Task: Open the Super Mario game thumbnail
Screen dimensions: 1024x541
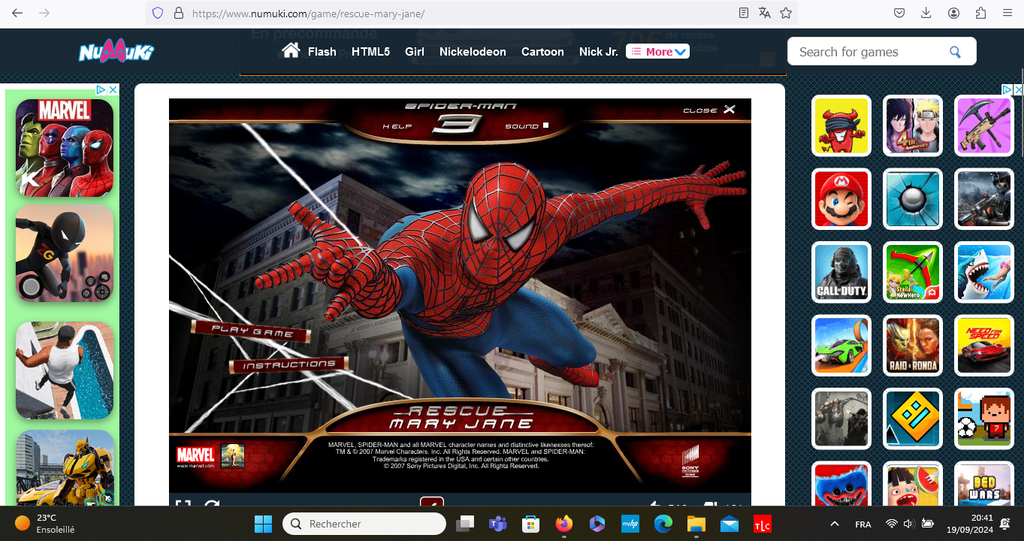Action: [x=841, y=198]
